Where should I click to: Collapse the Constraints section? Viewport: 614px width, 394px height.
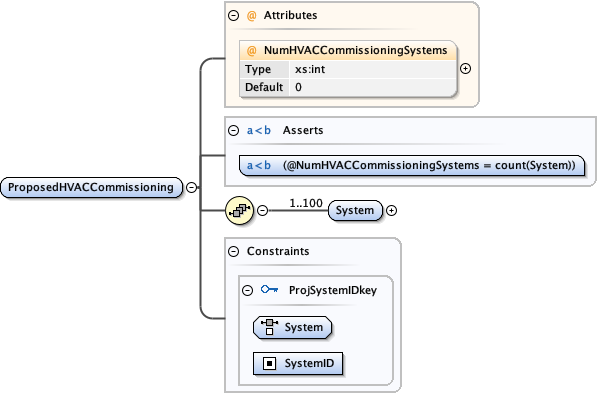(x=233, y=251)
